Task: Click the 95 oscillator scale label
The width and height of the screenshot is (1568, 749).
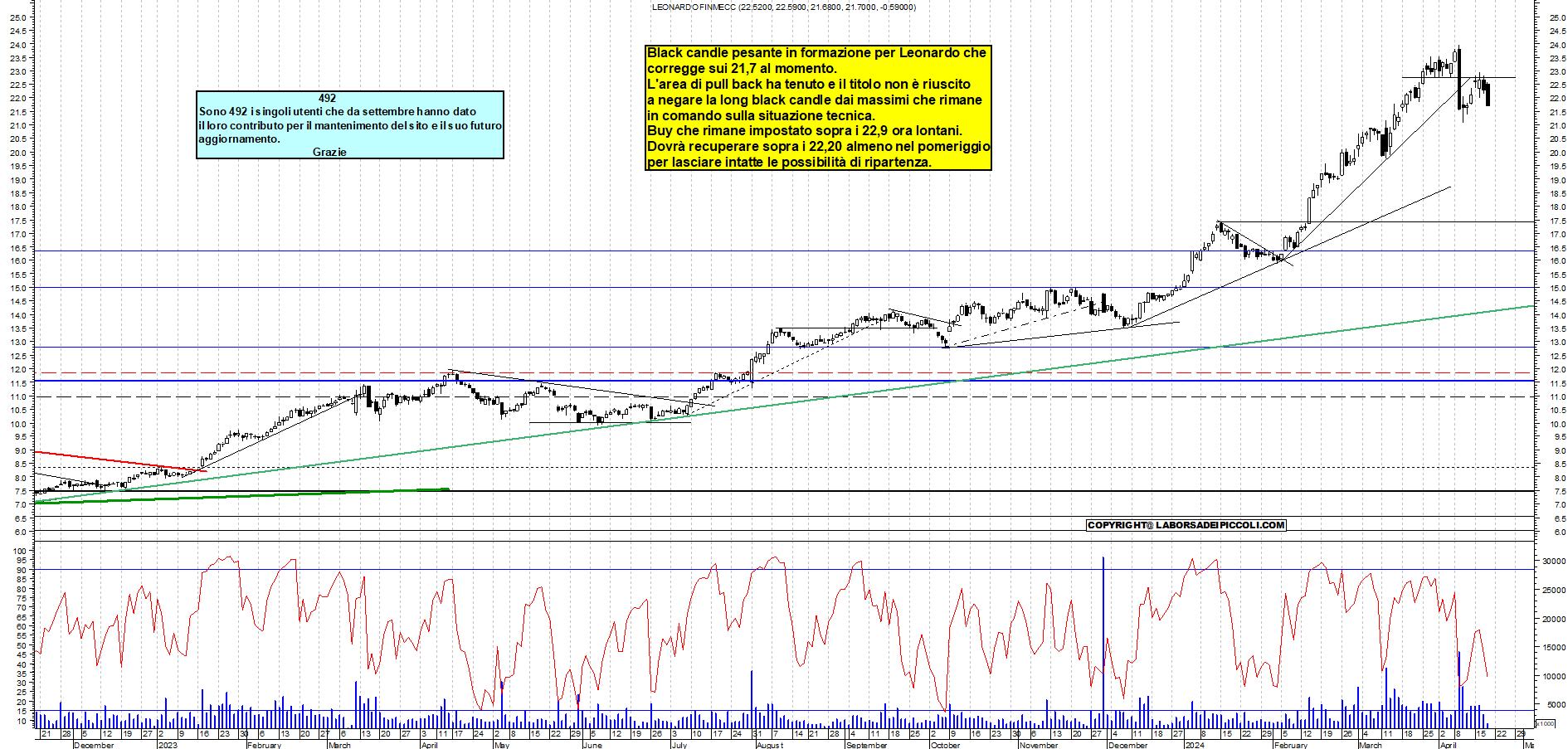Action: [22, 561]
